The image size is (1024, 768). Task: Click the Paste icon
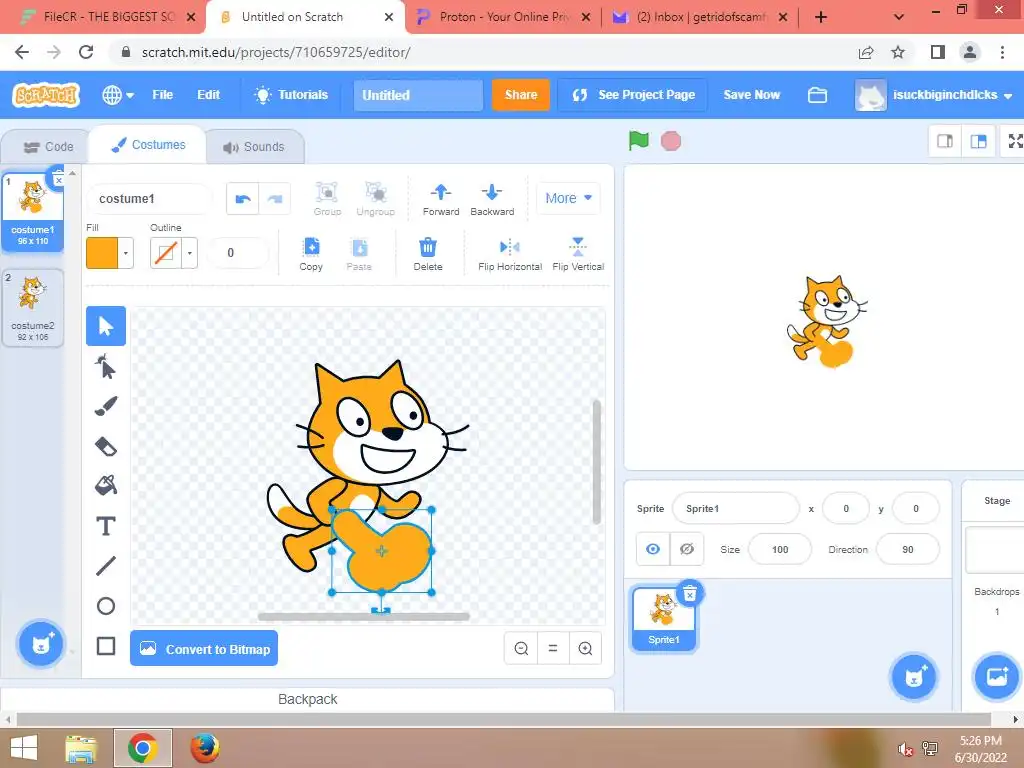359,253
